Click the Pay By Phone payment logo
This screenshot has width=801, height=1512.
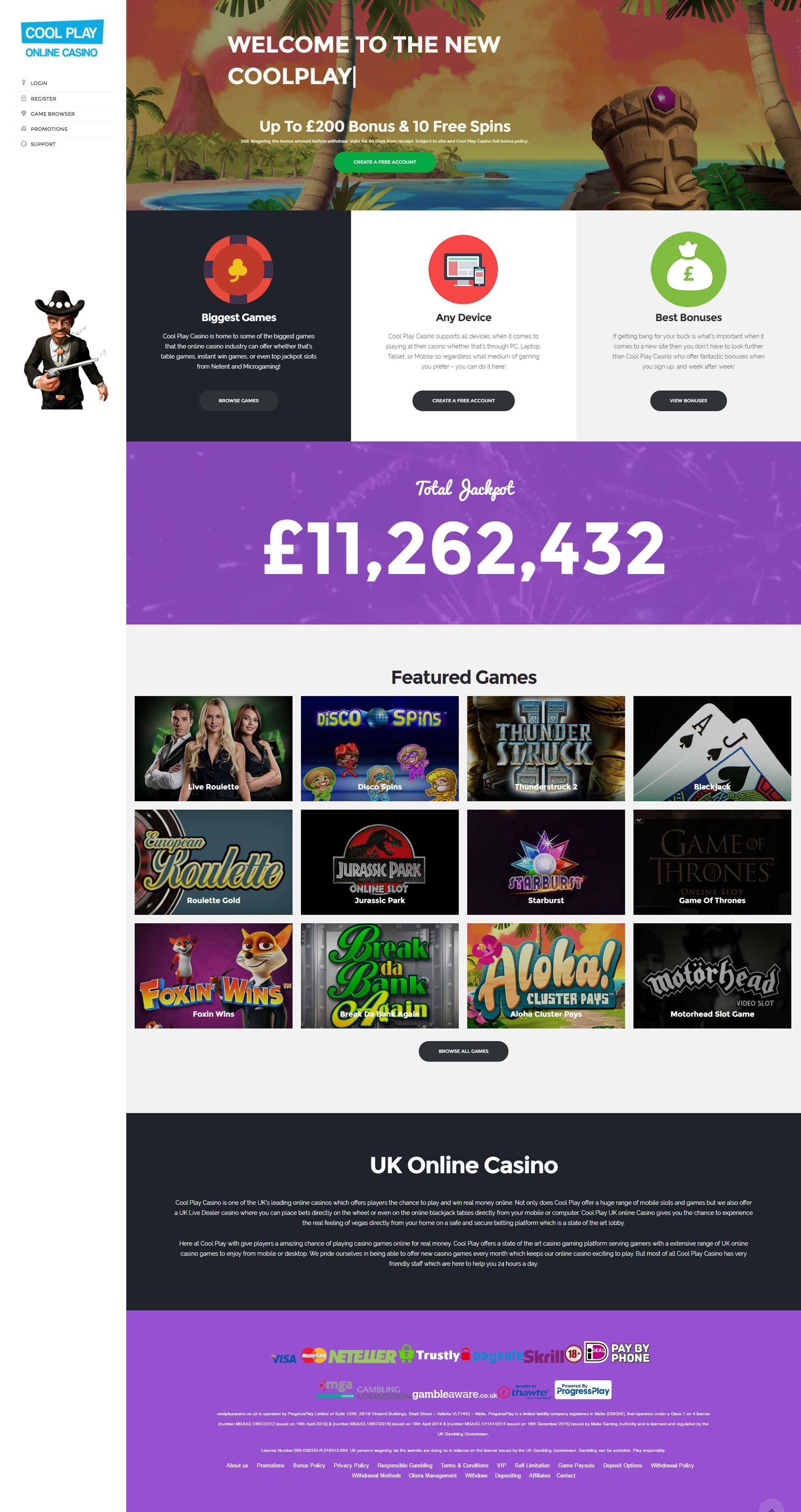pyautogui.click(x=630, y=1353)
